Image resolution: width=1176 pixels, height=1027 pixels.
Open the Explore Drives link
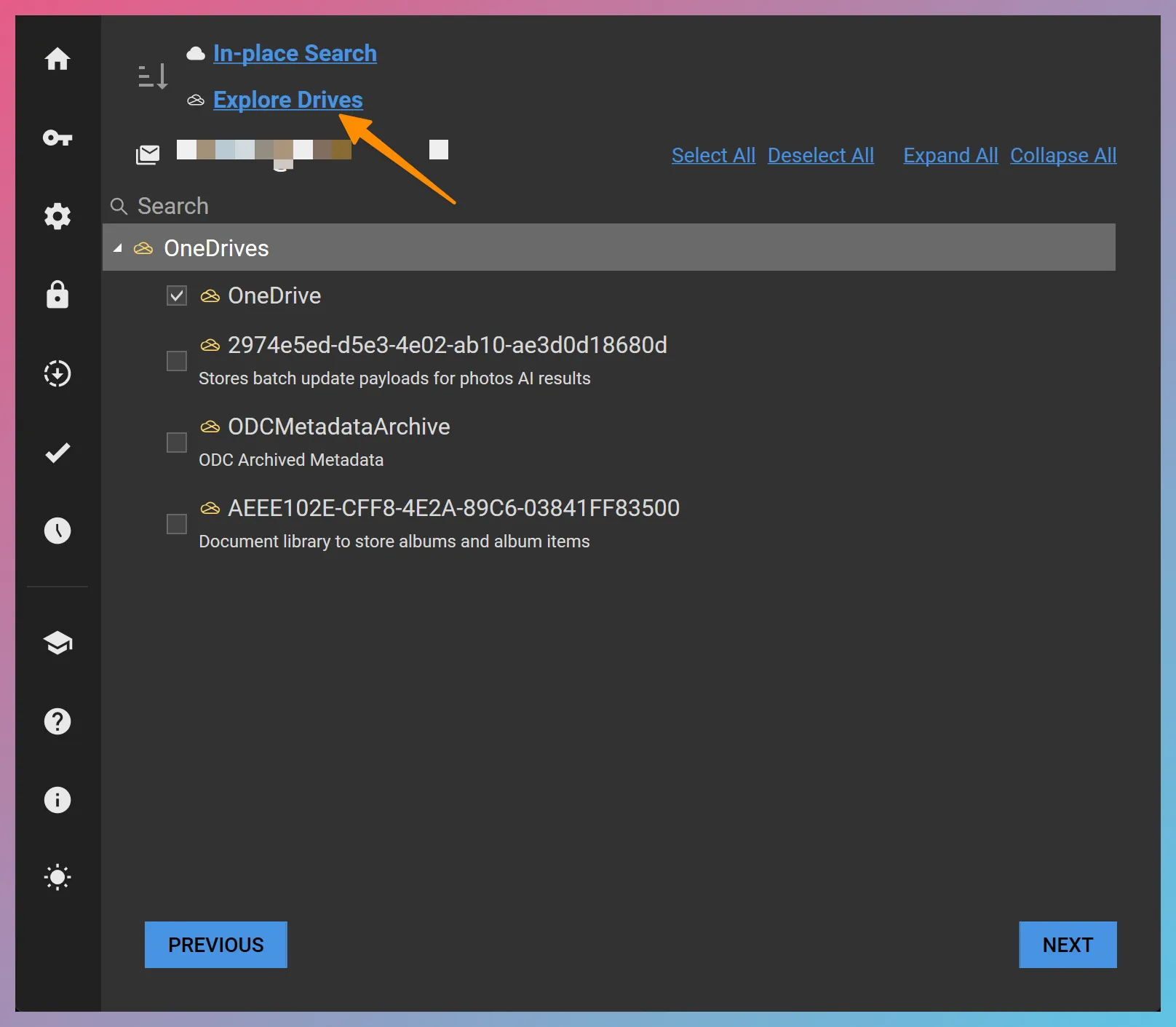pyautogui.click(x=288, y=100)
